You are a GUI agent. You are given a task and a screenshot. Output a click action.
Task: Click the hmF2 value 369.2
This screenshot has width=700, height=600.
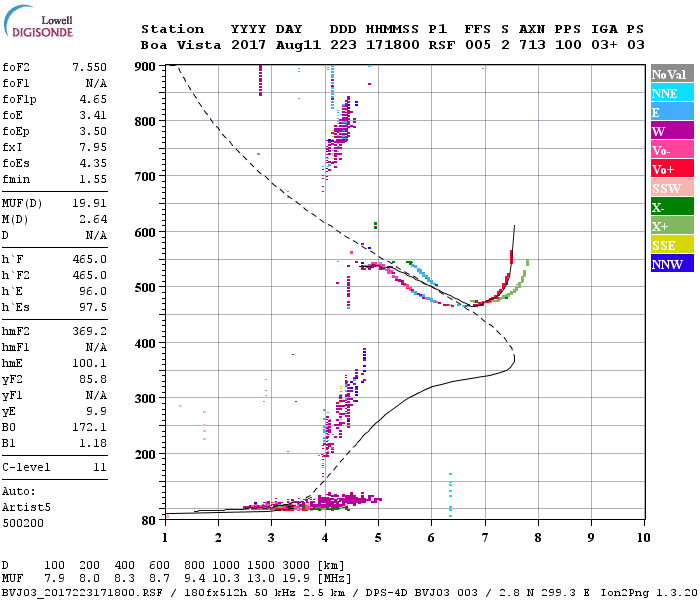pos(89,331)
